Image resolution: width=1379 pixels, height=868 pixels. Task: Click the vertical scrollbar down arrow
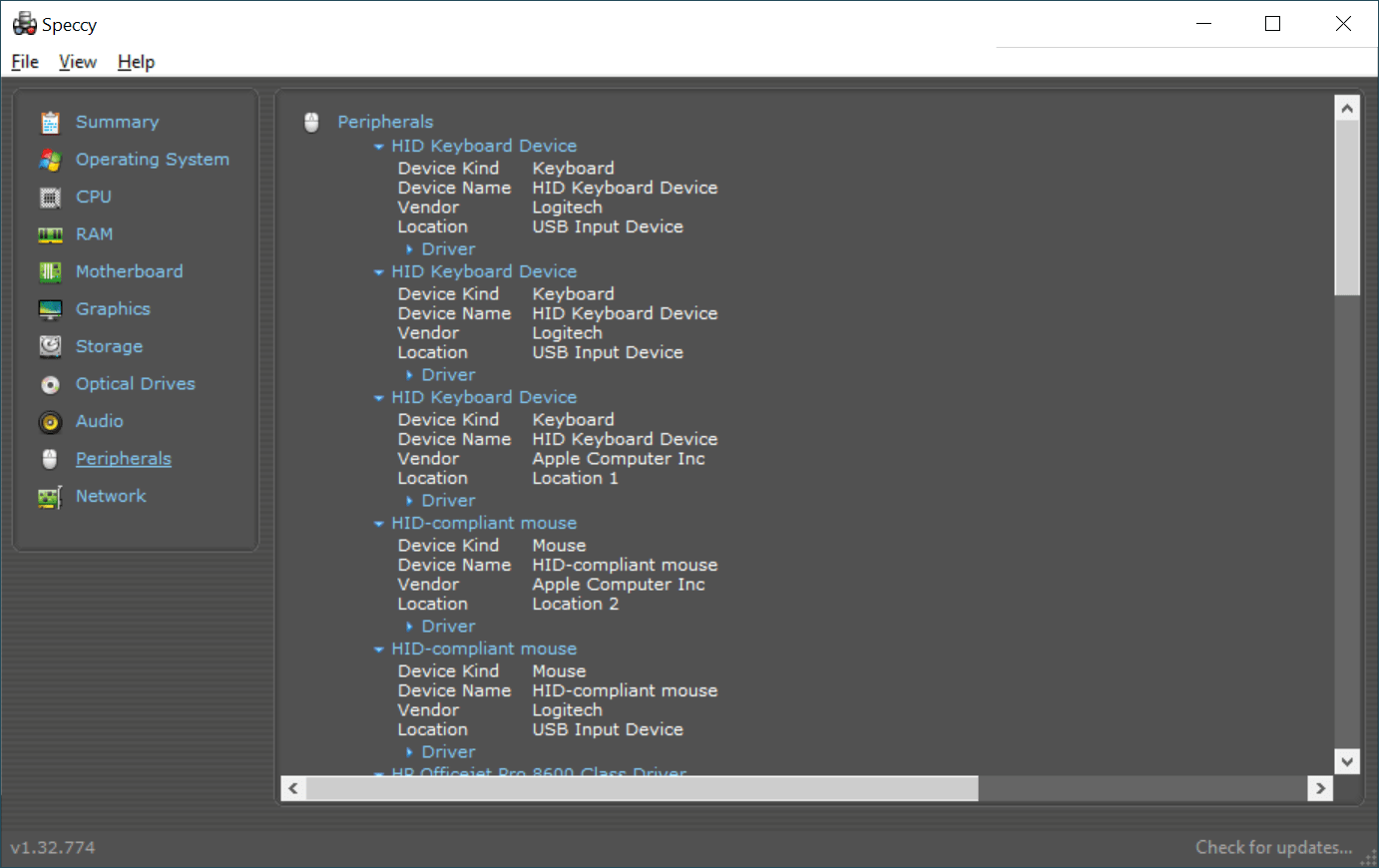click(1347, 761)
